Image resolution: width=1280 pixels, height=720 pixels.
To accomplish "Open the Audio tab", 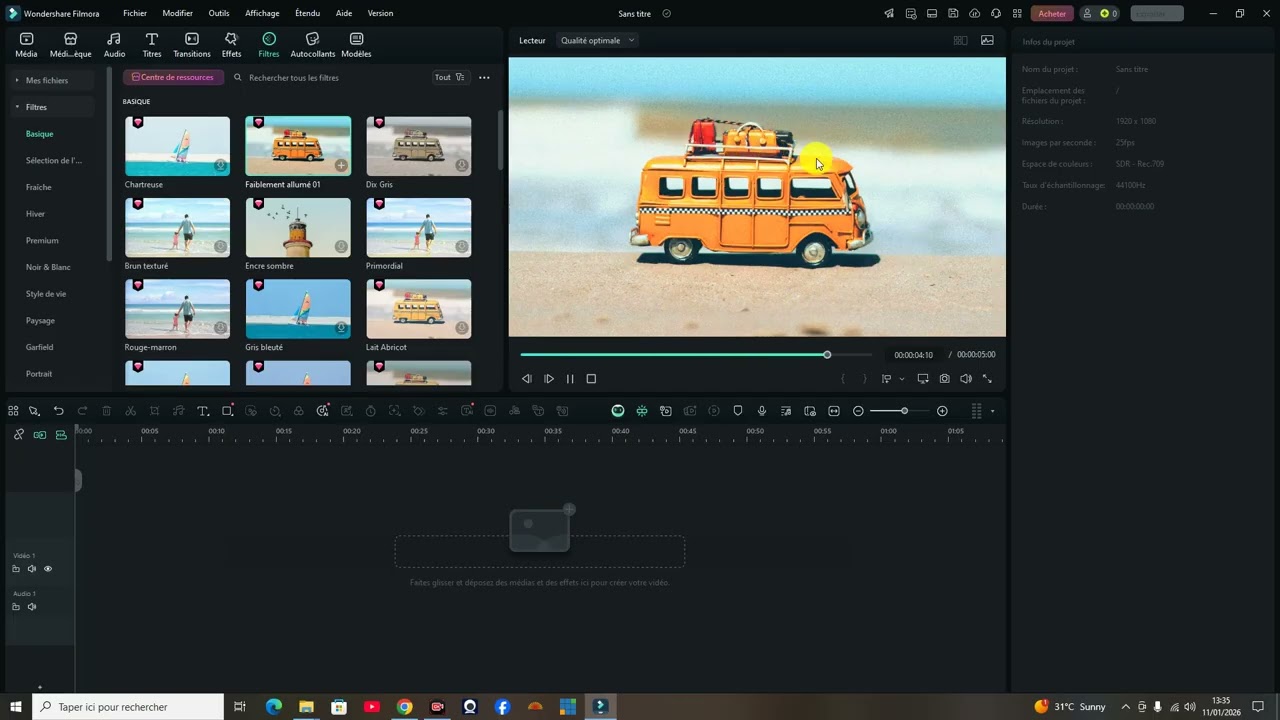I will [114, 45].
